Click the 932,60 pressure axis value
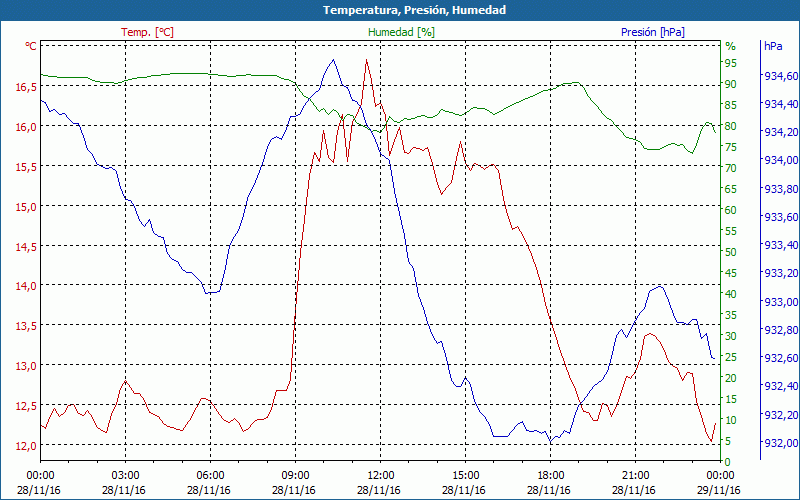Viewport: 800px width, 500px height. coord(781,359)
